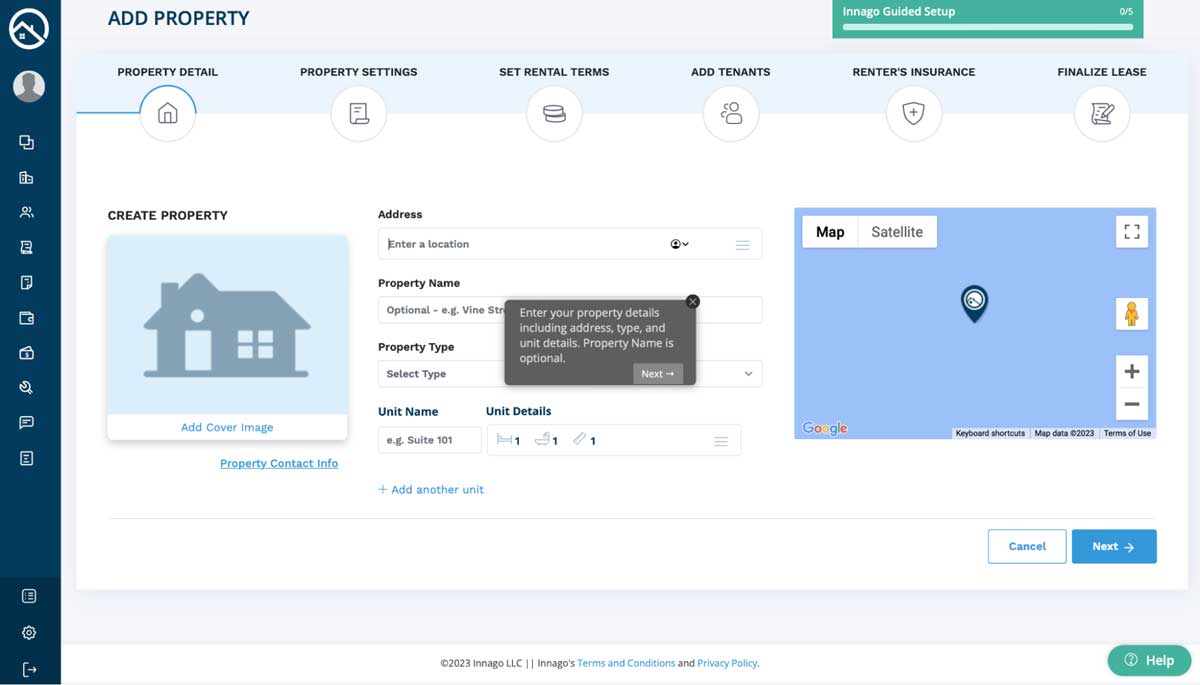This screenshot has width=1200, height=685.
Task: Open the Properties icon in the sidebar
Action: click(30, 177)
